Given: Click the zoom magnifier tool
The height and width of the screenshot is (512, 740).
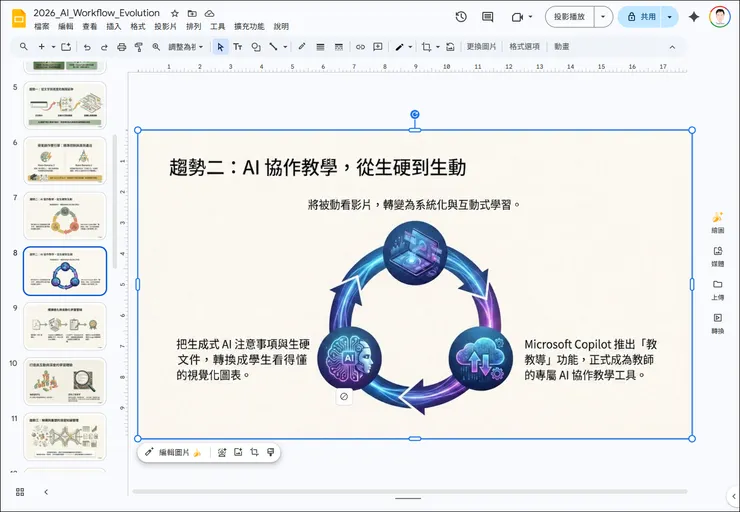Looking at the screenshot, I should tap(156, 47).
